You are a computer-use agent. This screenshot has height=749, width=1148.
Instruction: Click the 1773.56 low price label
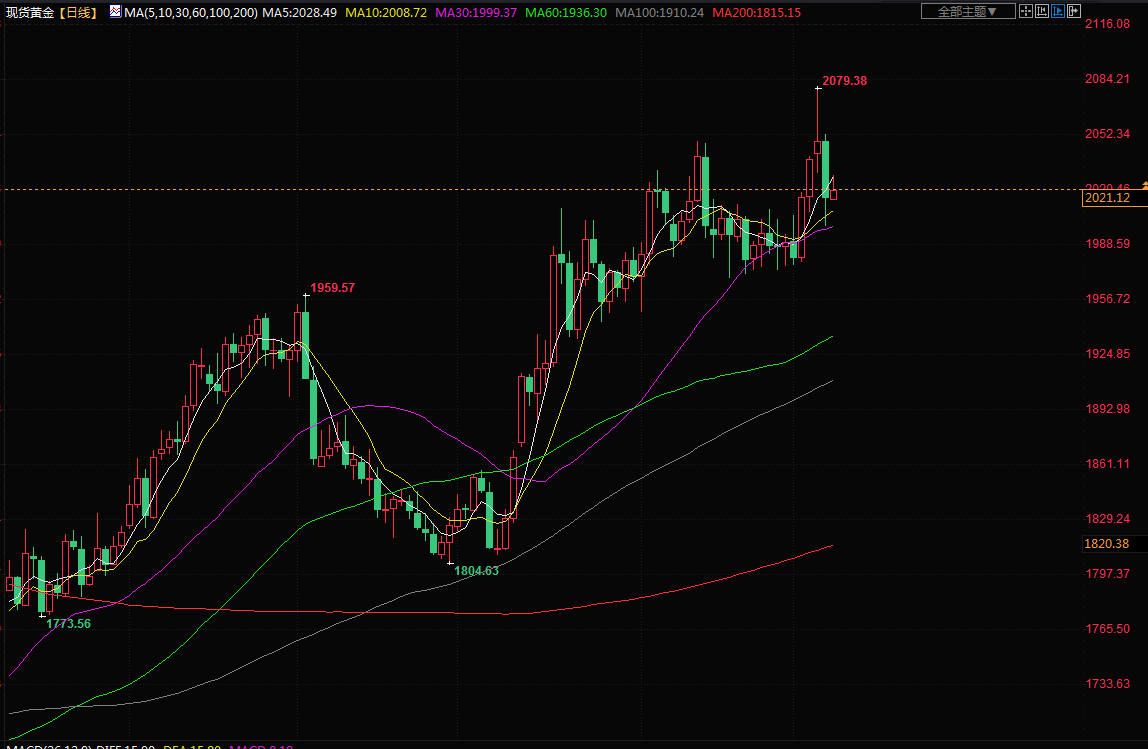point(68,623)
